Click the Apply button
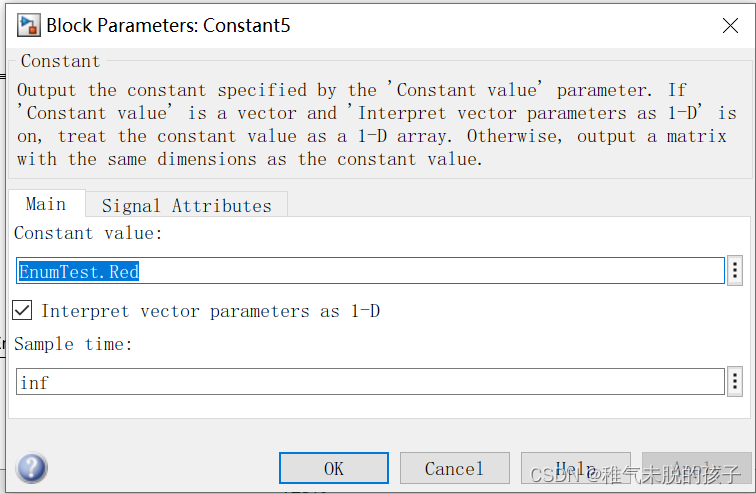 point(696,468)
